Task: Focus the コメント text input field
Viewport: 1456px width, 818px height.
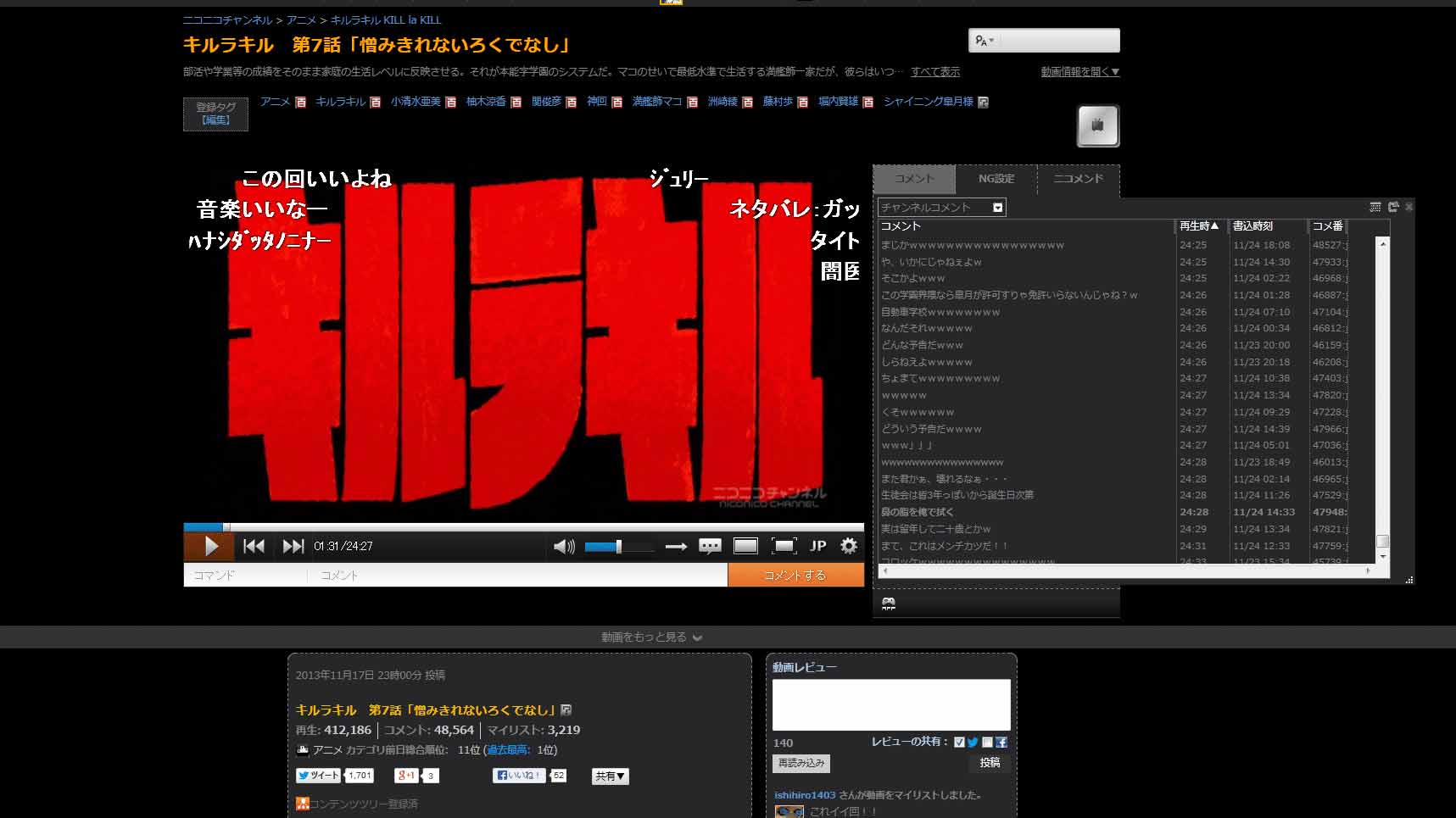Action: (517, 575)
